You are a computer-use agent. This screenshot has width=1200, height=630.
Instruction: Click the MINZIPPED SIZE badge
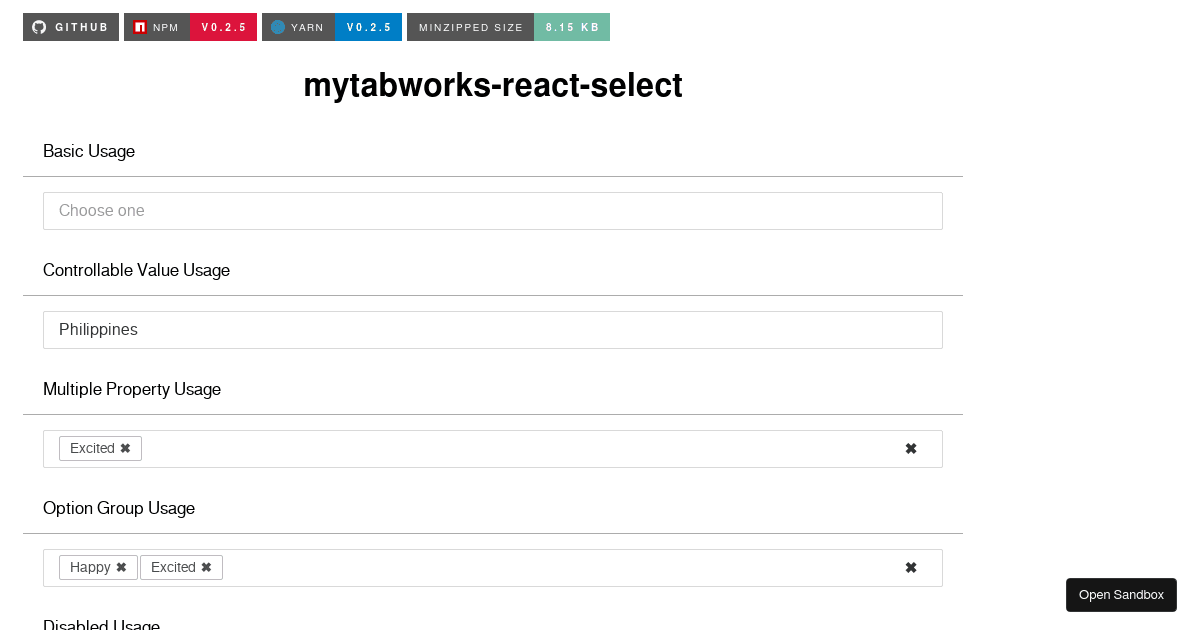pos(470,27)
